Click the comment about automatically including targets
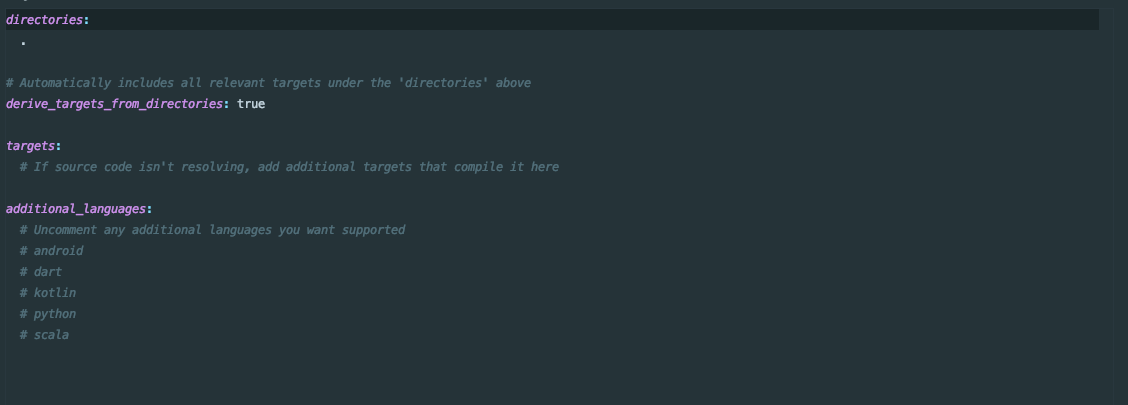 268,83
